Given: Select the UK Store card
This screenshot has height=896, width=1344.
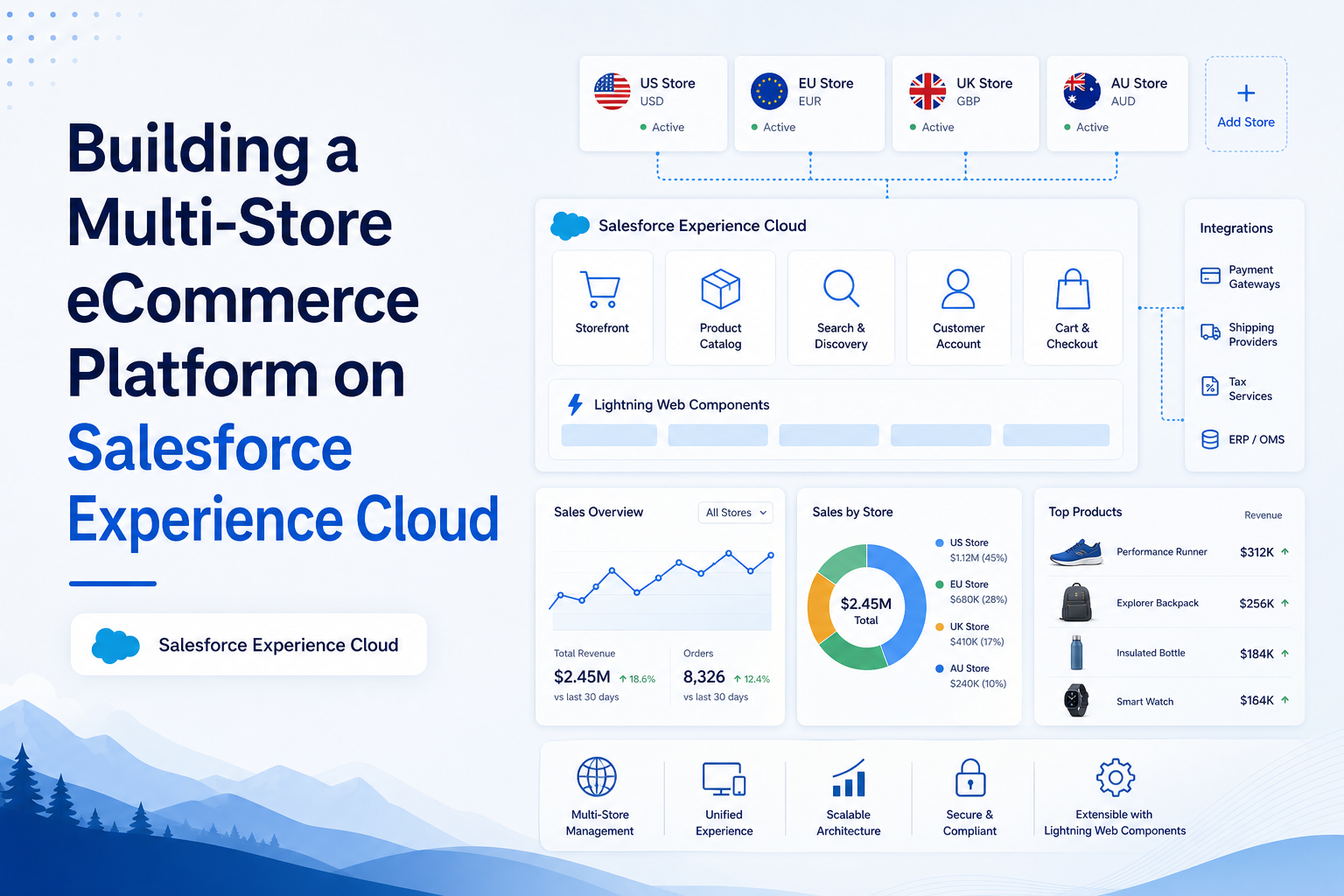Looking at the screenshot, I should [x=965, y=103].
